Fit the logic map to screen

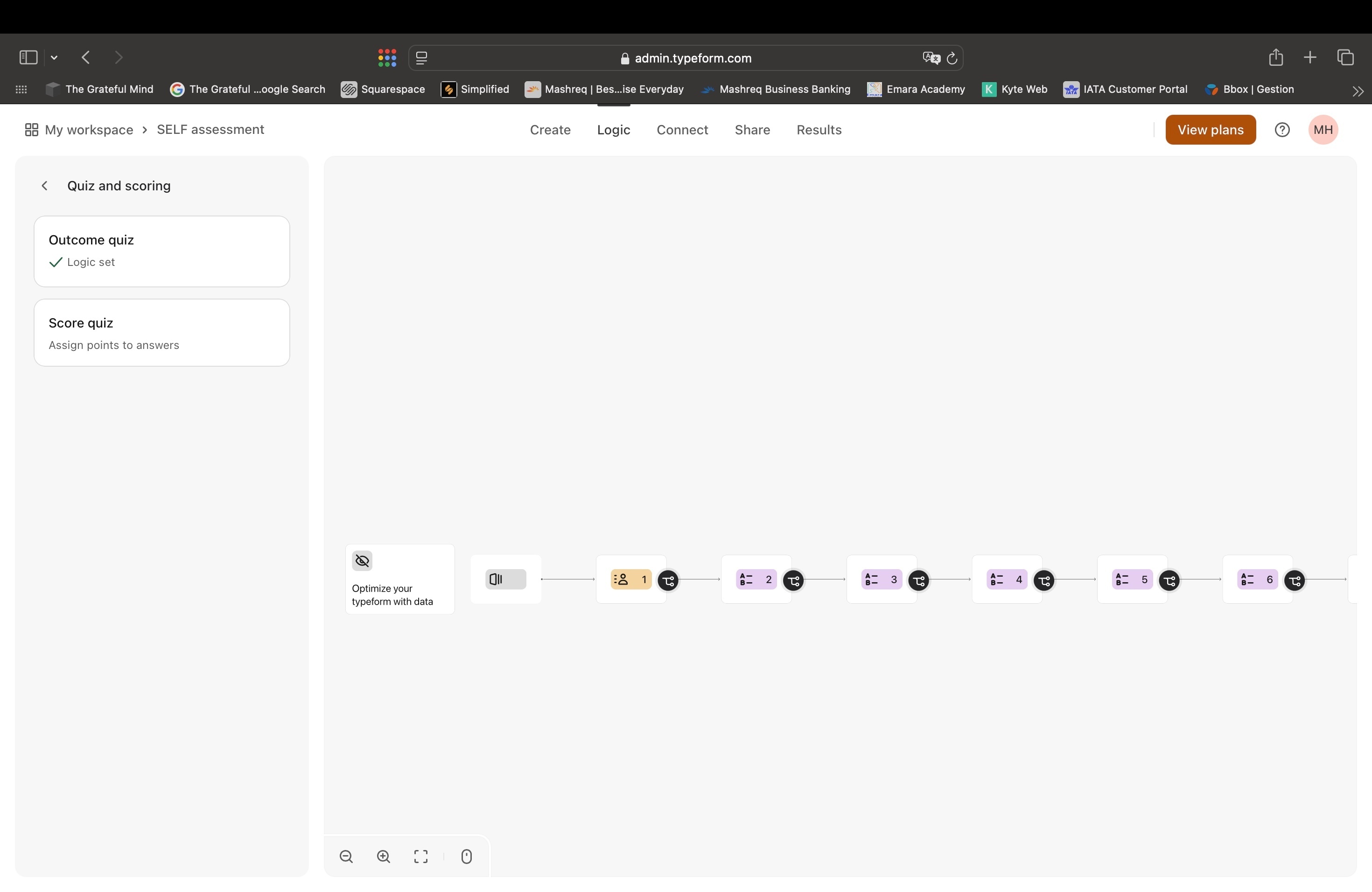tap(421, 856)
